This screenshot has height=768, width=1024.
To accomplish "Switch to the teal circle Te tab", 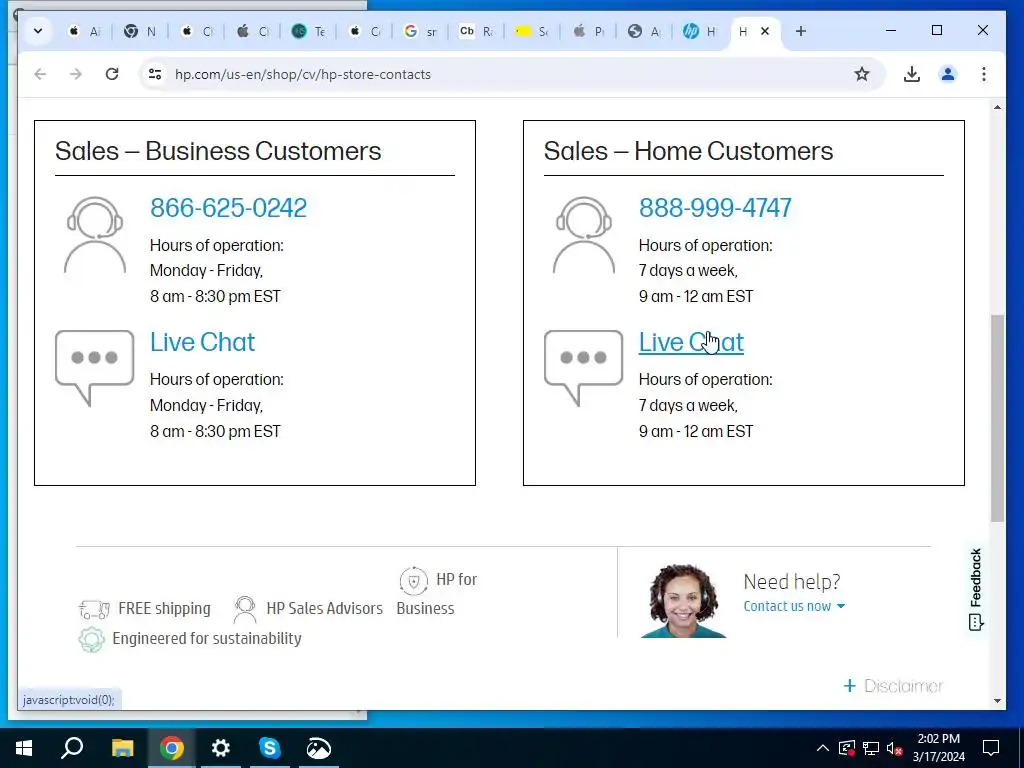I will tap(308, 31).
